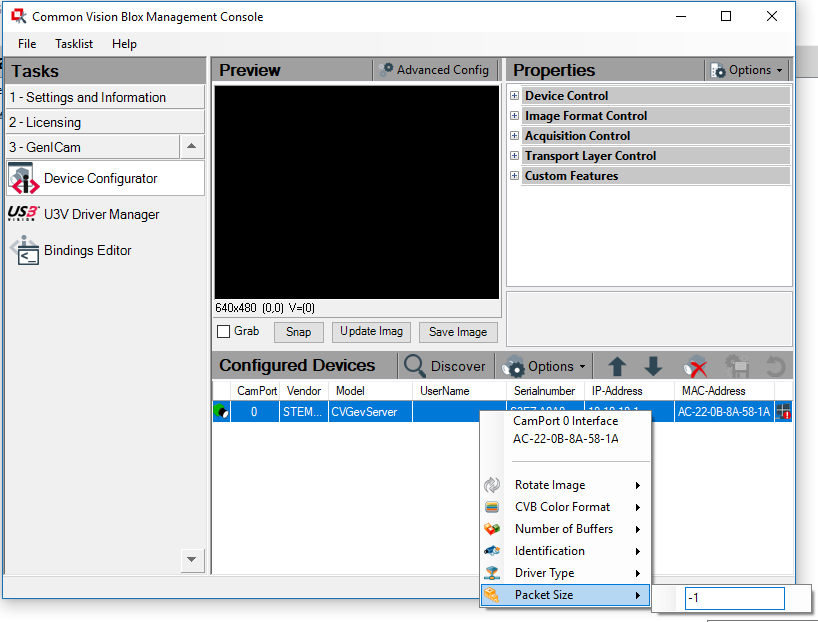Click the save configuration icon

[x=737, y=366]
